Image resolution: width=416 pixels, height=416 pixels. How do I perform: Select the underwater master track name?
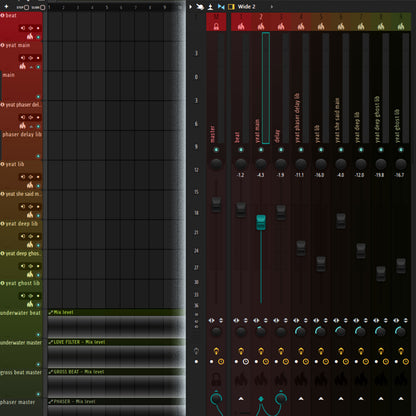click(x=21, y=342)
